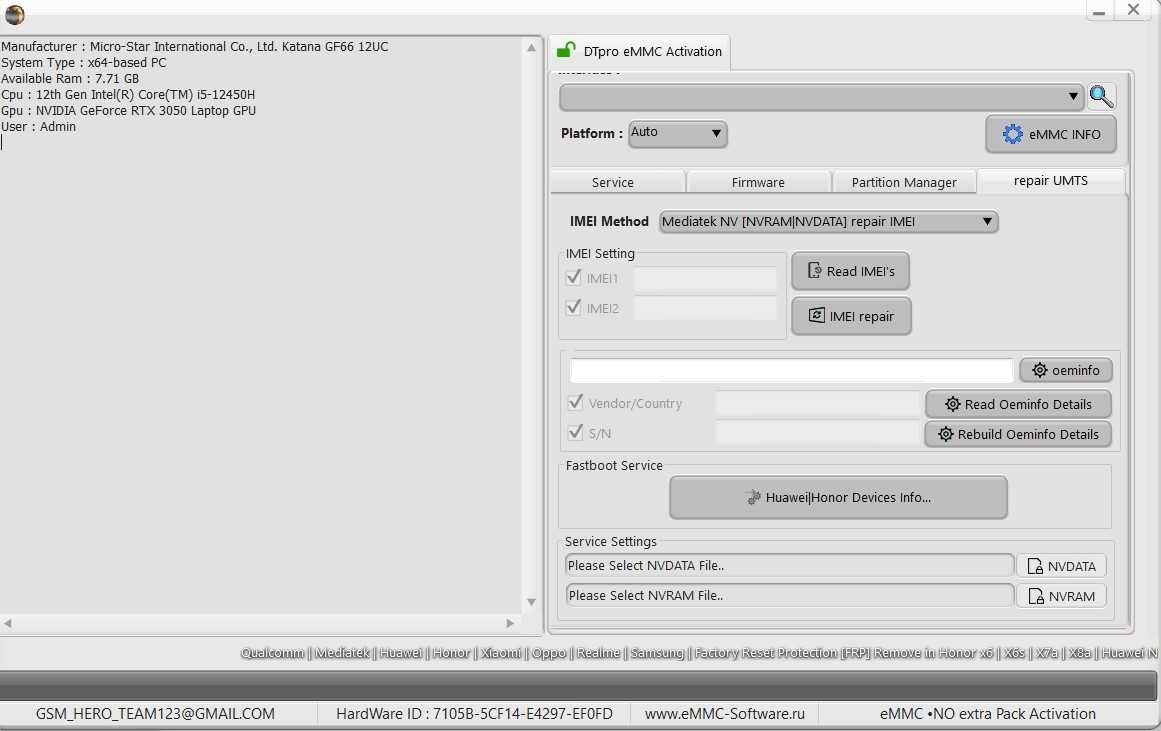
Task: Open eMMC INFO via its gear icon button
Action: point(1051,134)
